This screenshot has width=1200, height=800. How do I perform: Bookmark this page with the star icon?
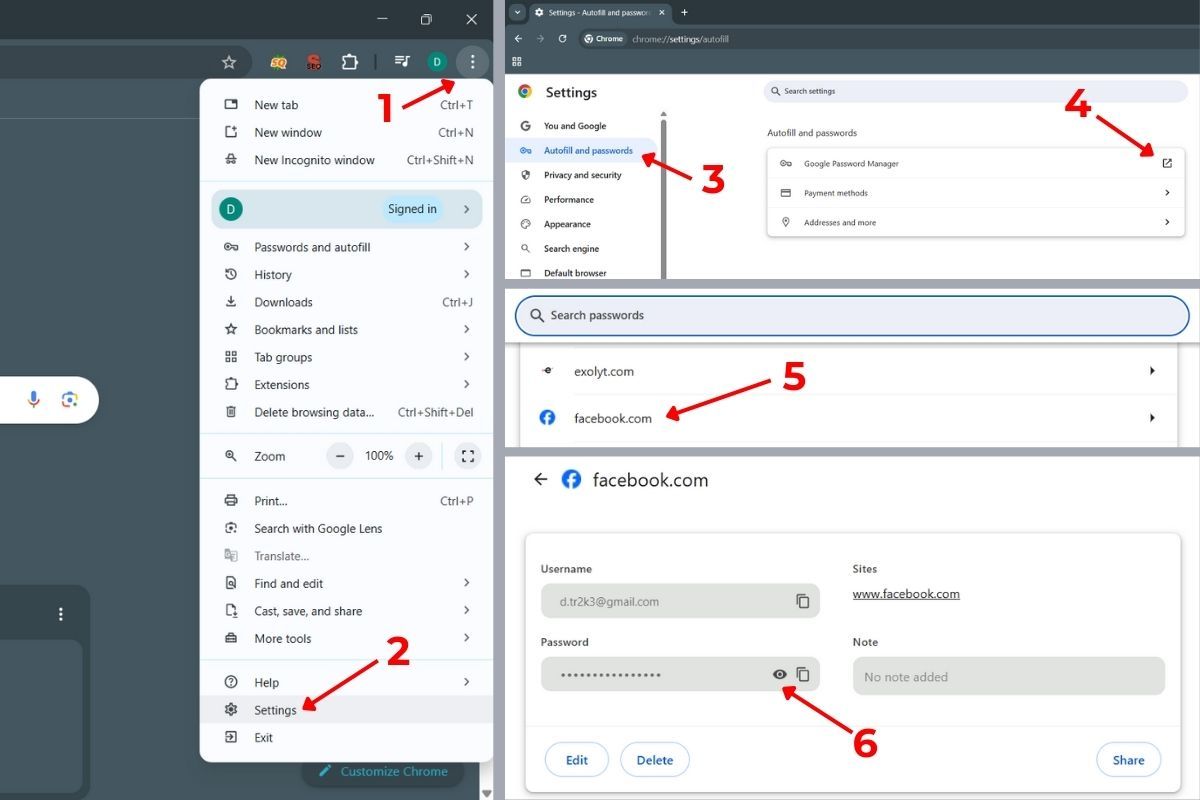(229, 62)
